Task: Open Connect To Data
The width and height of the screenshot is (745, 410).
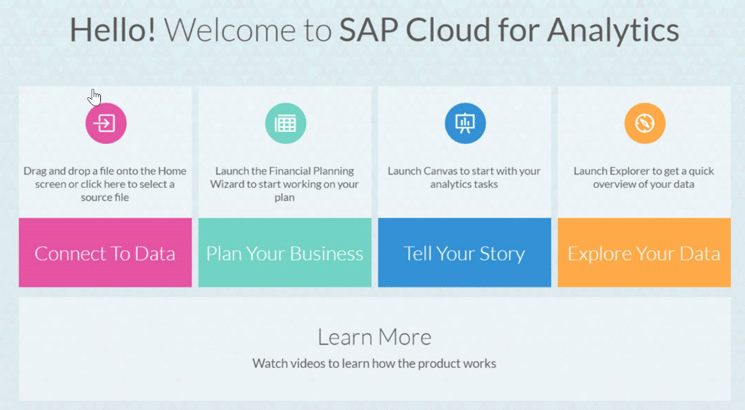Action: coord(105,252)
